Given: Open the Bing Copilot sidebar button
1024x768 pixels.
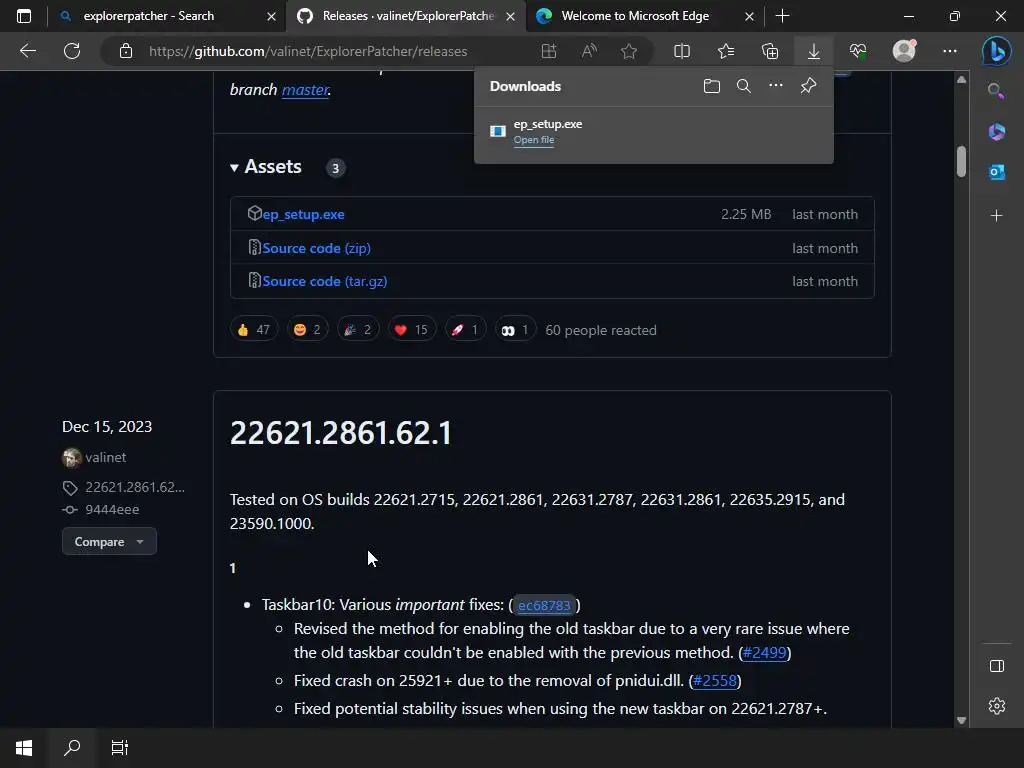Looking at the screenshot, I should 997,51.
